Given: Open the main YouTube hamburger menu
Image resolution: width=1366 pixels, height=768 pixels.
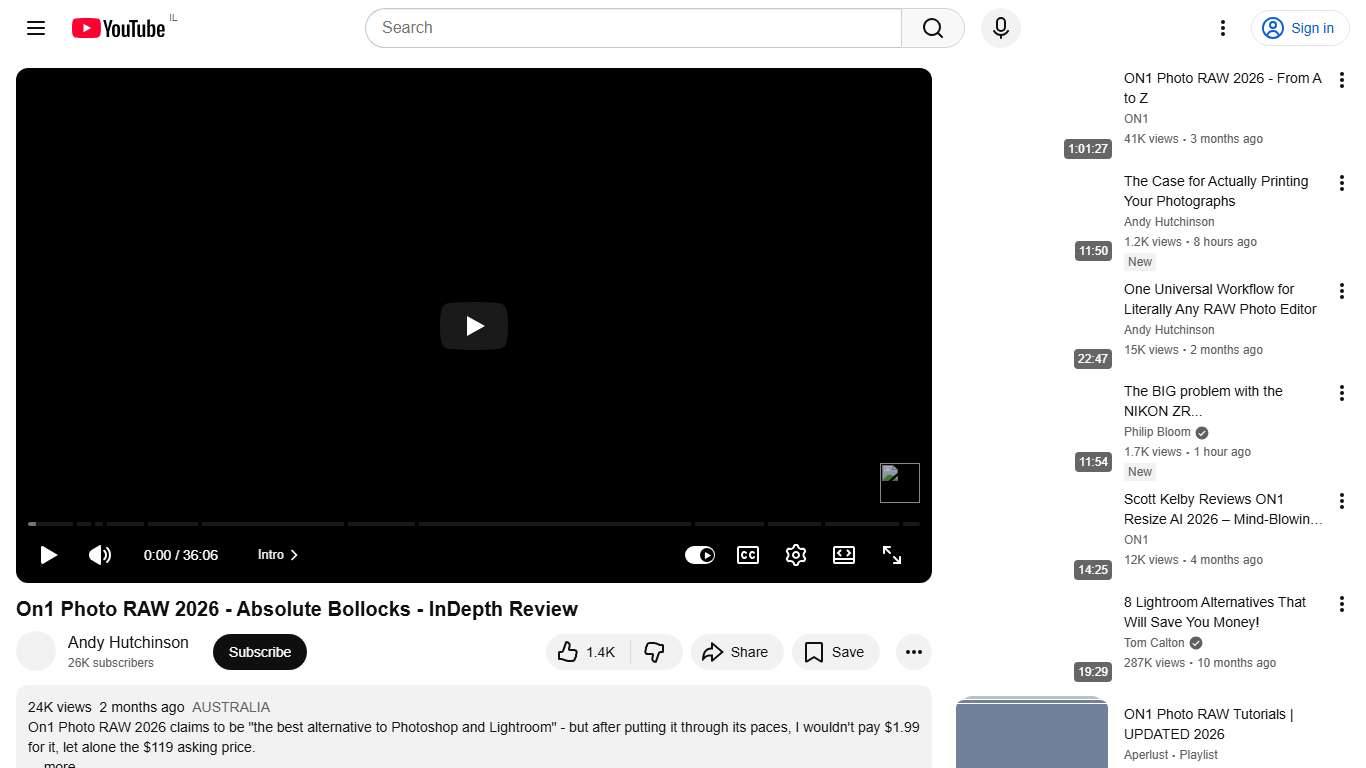Looking at the screenshot, I should (x=35, y=28).
